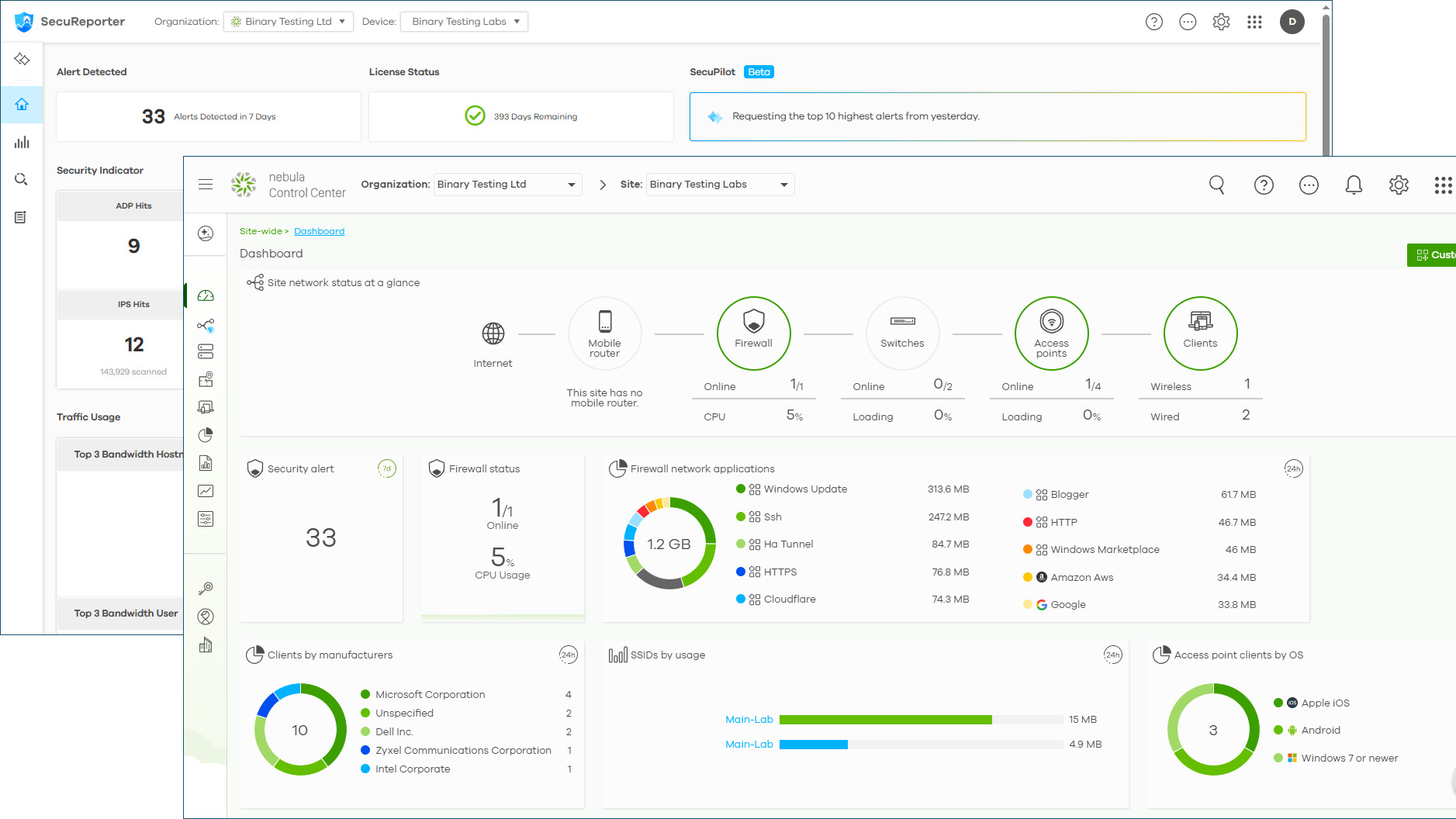1456x819 pixels.
Task: Click IPS Hits value 12
Action: (x=133, y=345)
